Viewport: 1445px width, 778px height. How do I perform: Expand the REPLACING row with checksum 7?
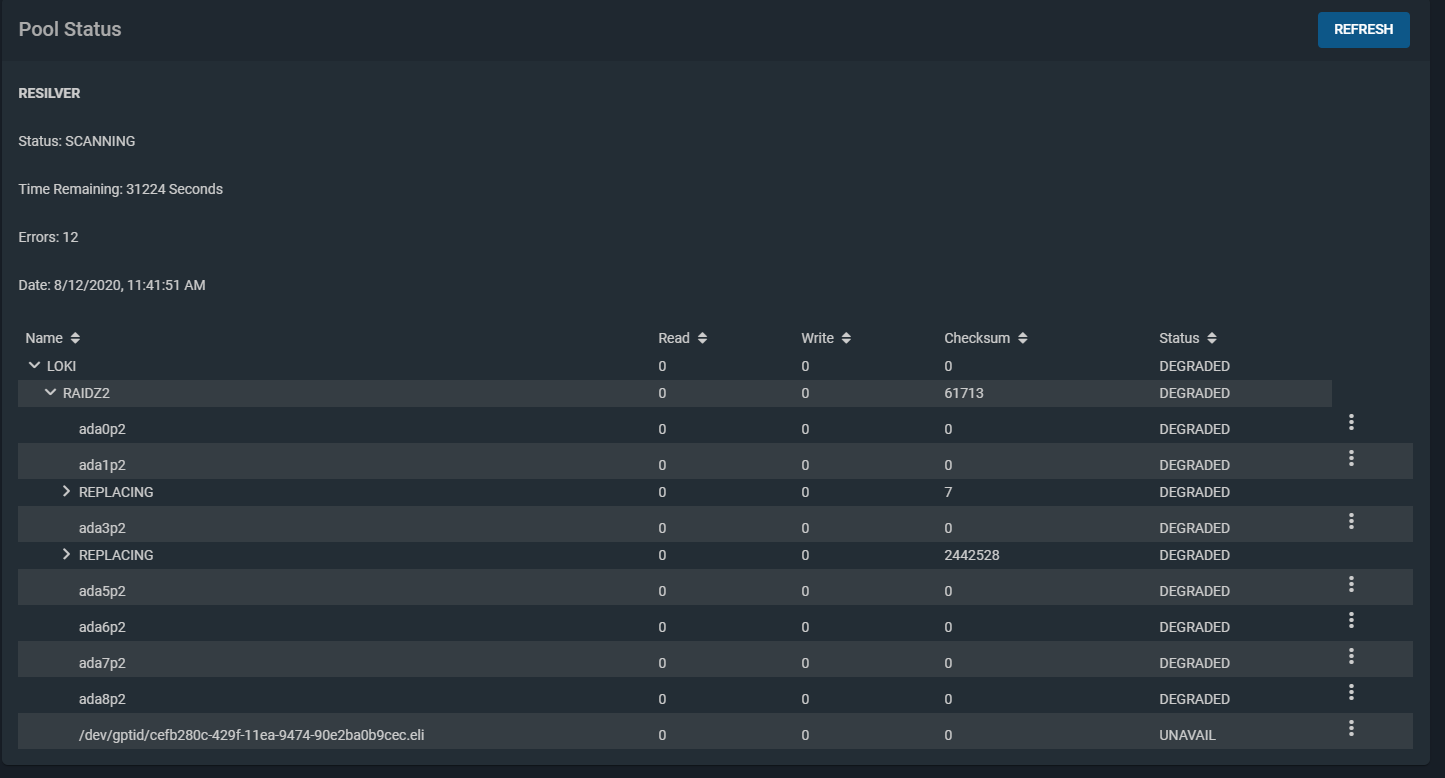click(67, 492)
